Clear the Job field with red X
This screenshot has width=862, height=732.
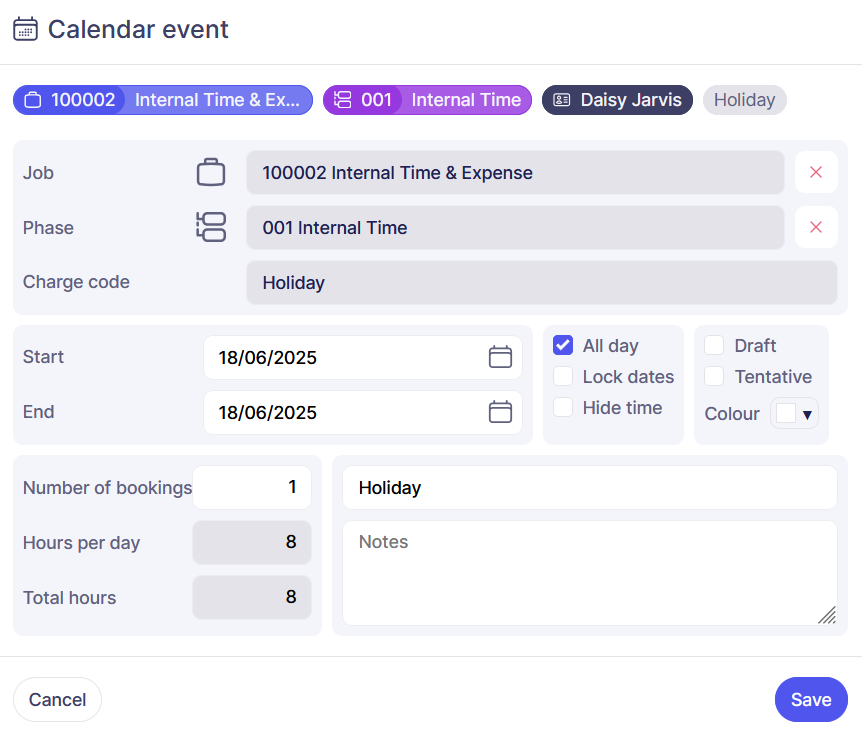[816, 172]
